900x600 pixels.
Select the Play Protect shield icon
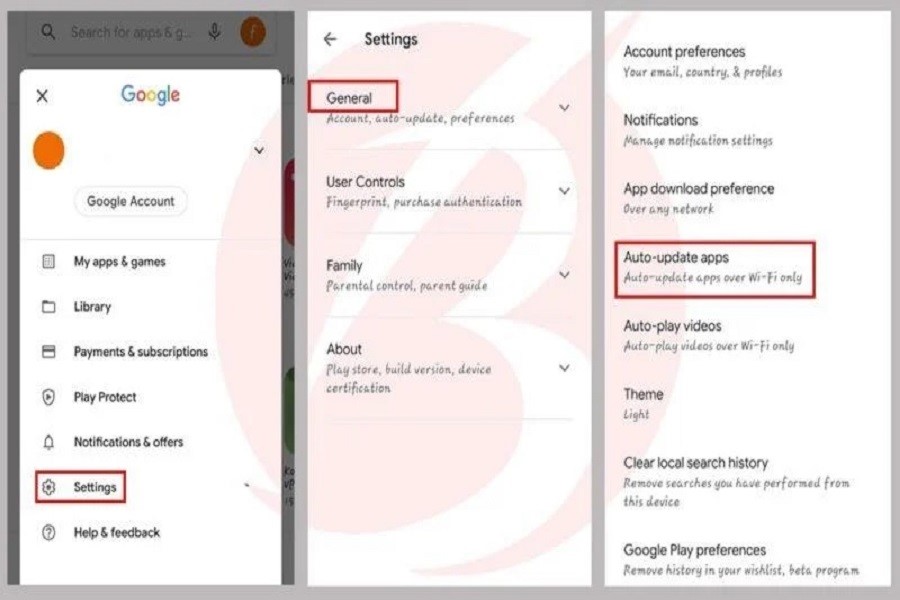pos(49,397)
